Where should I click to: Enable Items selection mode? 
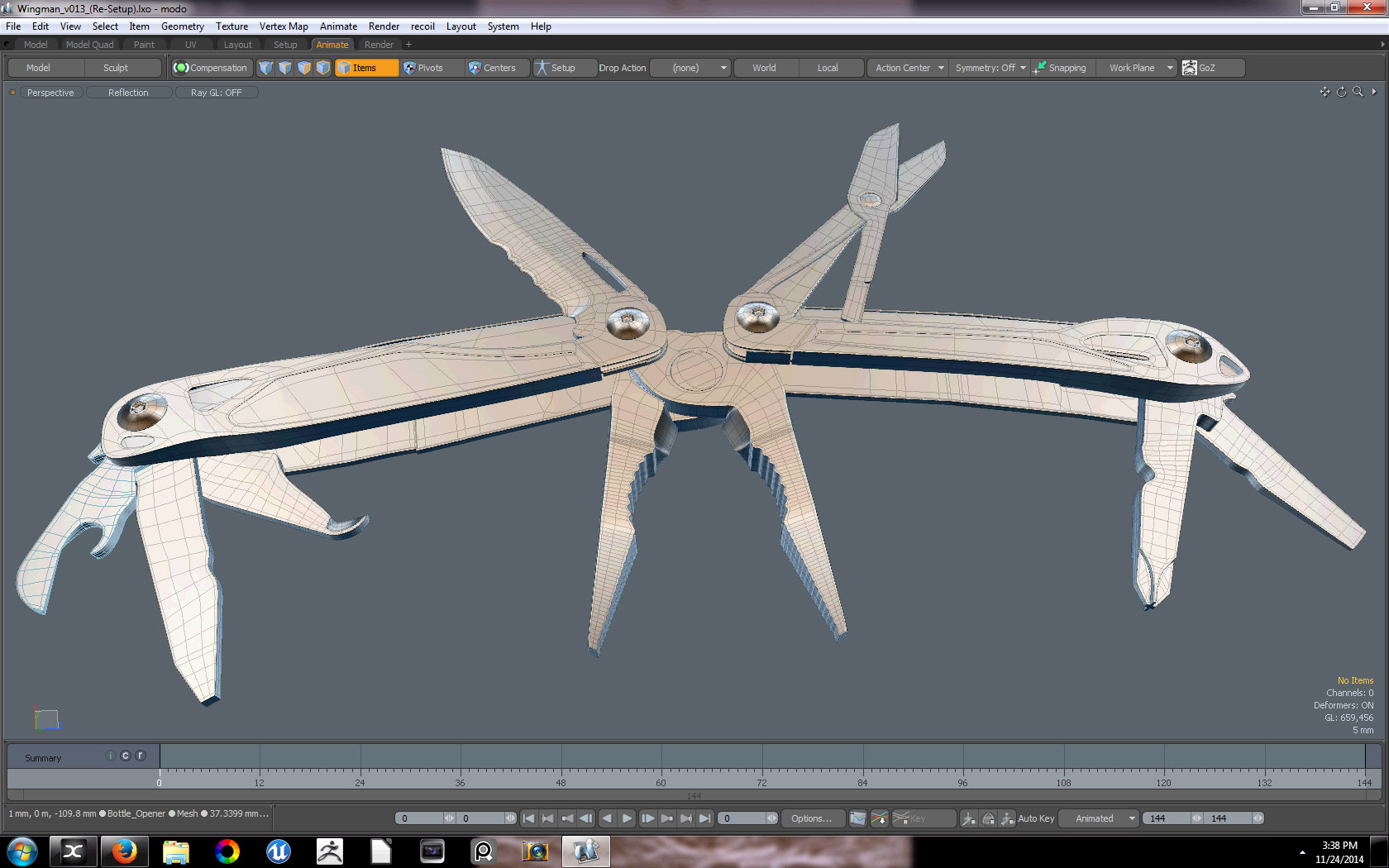[366, 68]
